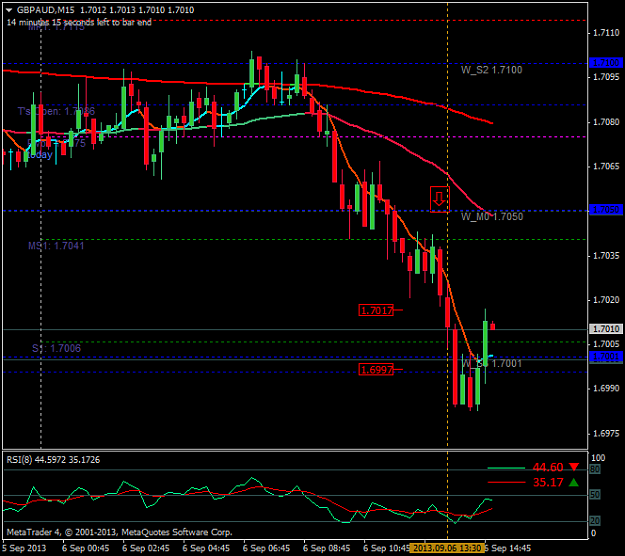Click the 44.60 RSI value readout
625x556 pixels.
548,467
